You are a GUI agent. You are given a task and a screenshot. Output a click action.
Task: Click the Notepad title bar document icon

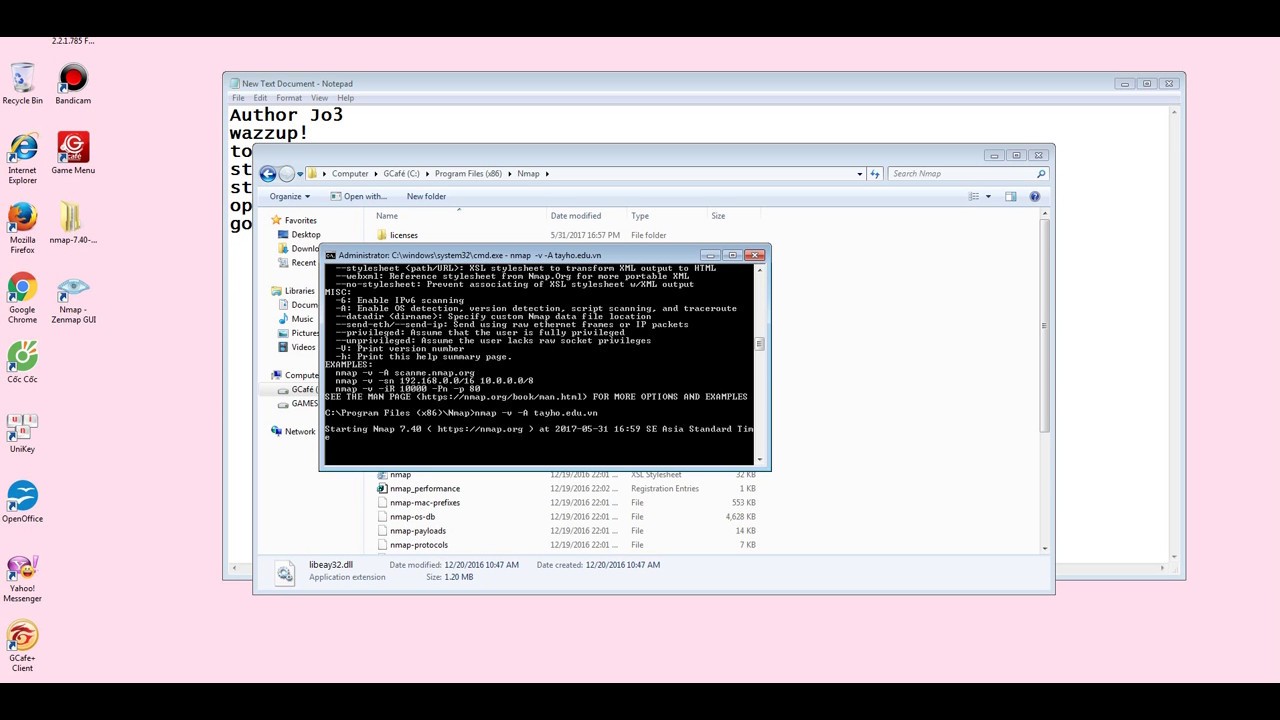pos(235,84)
